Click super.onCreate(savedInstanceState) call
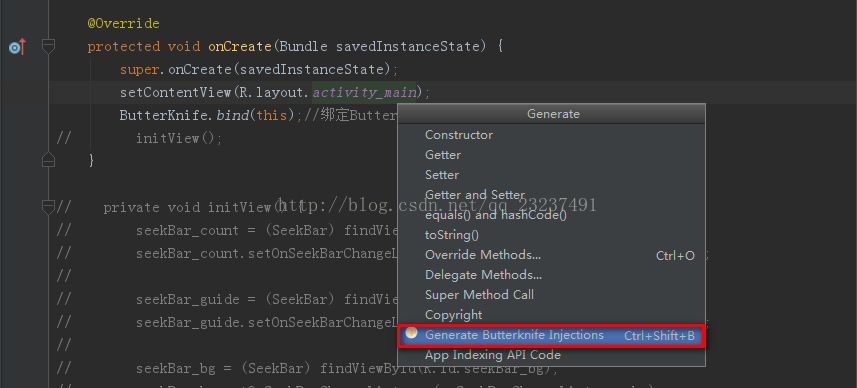 (260, 69)
